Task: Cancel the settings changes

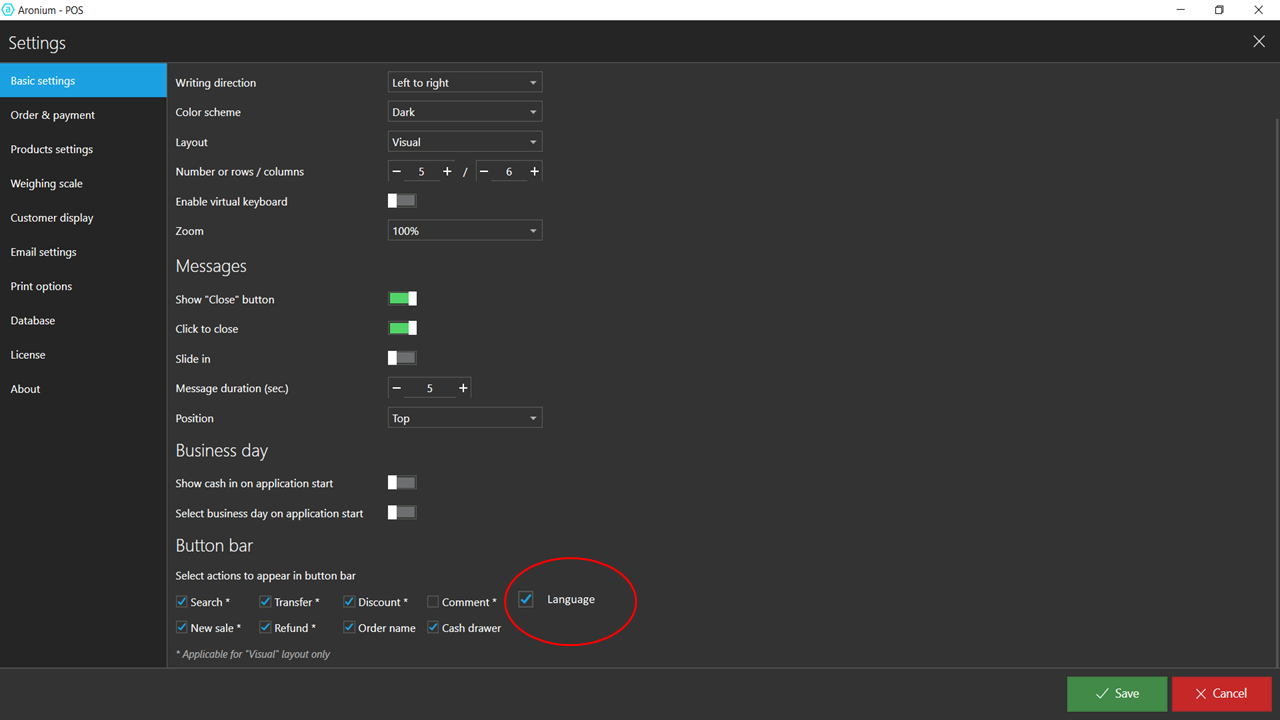Action: tap(1221, 693)
